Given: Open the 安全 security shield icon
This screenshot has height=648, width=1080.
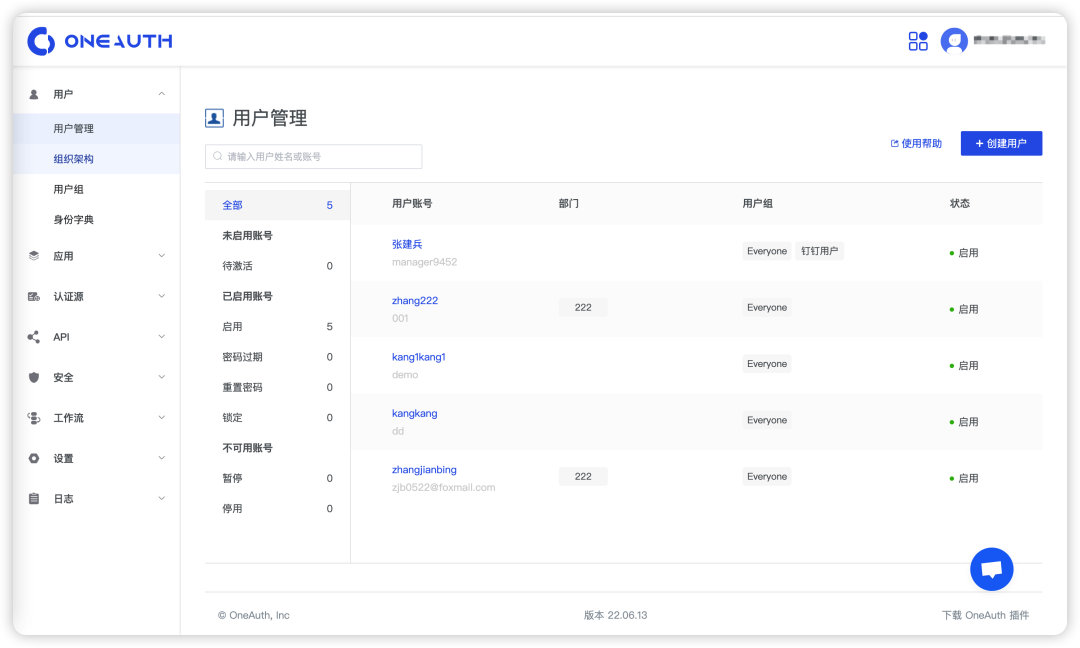Looking at the screenshot, I should click(x=31, y=377).
